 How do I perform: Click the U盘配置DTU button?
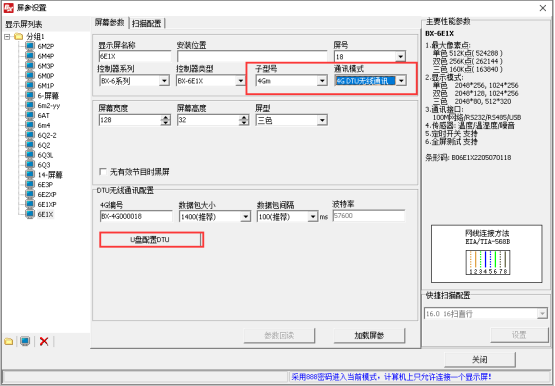click(x=150, y=240)
